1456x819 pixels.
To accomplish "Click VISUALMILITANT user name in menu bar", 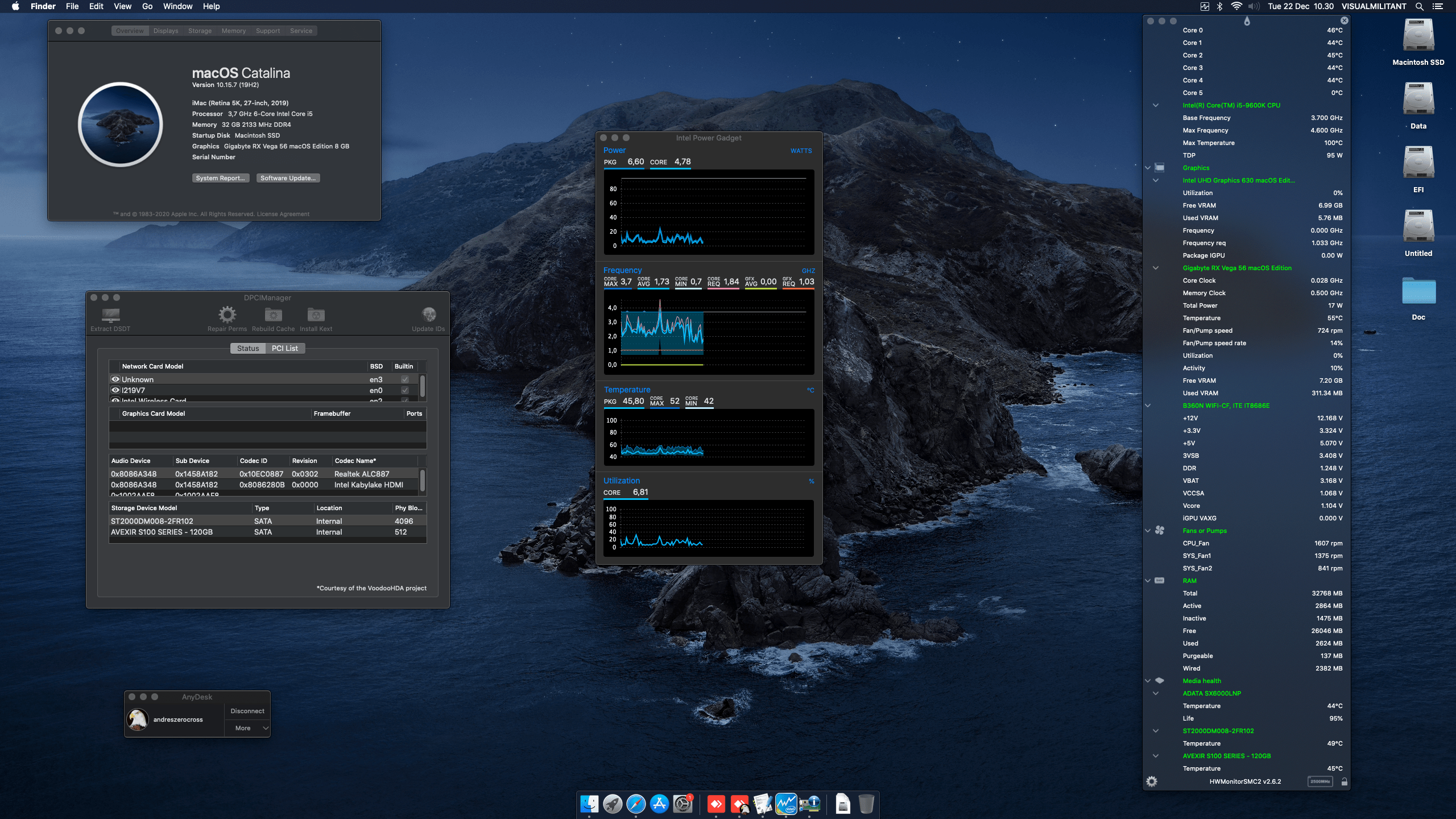I will tap(1374, 6).
